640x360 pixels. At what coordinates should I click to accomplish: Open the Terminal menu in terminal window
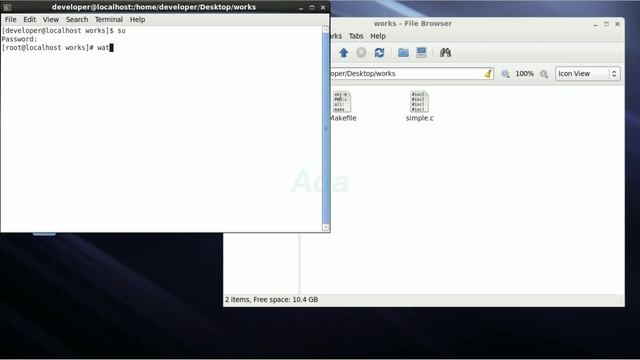(x=109, y=20)
